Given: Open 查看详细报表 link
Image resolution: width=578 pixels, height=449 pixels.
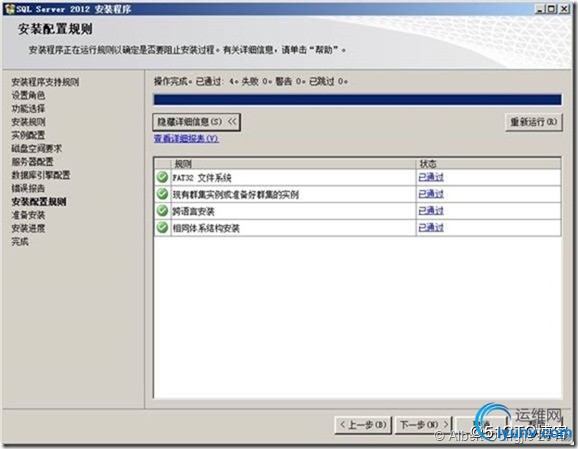Looking at the screenshot, I should [186, 139].
